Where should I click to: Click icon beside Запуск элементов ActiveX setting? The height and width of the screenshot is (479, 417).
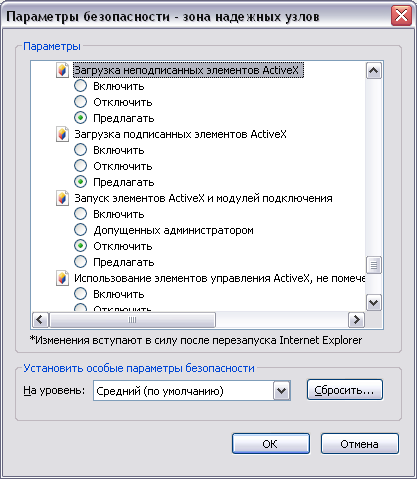click(62, 198)
